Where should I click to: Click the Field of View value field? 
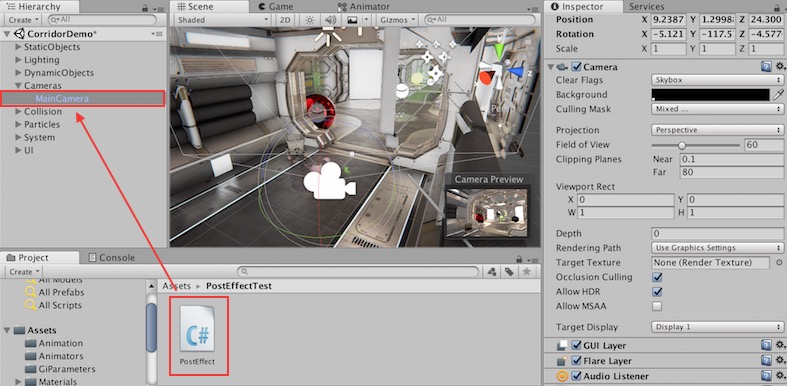[x=764, y=145]
